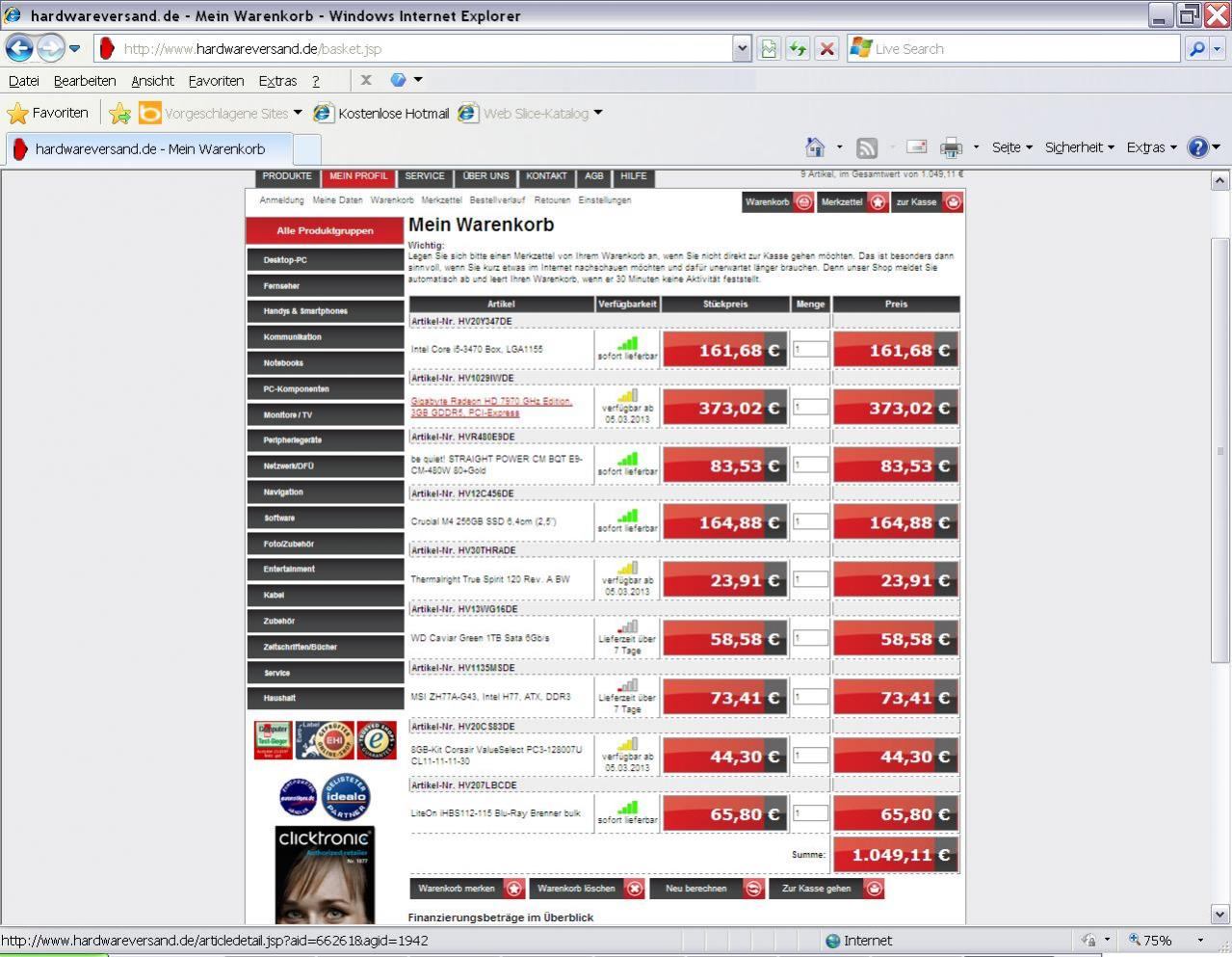Click the blank new tab button

[x=306, y=150]
